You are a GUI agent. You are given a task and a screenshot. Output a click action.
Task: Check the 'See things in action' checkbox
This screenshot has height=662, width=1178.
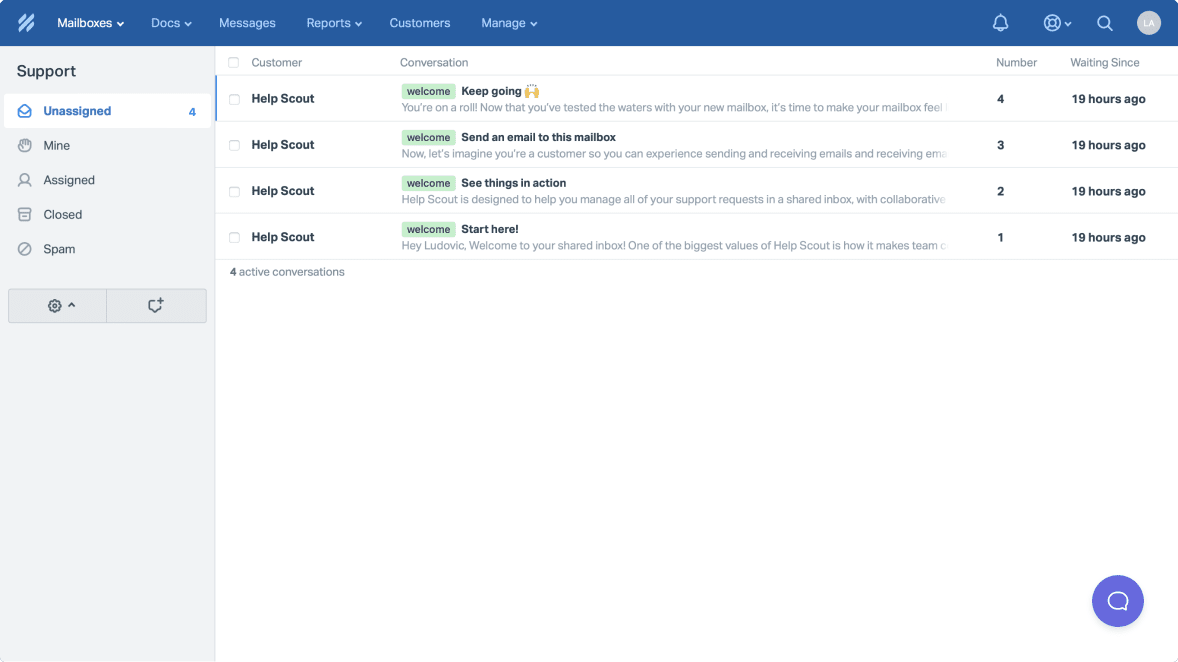(234, 192)
